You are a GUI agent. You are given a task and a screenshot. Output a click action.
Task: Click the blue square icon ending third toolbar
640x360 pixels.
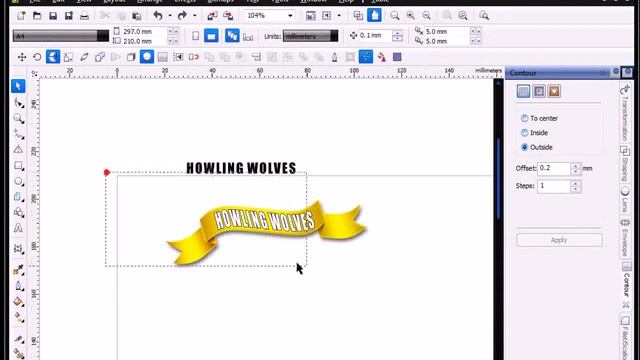pos(397,57)
